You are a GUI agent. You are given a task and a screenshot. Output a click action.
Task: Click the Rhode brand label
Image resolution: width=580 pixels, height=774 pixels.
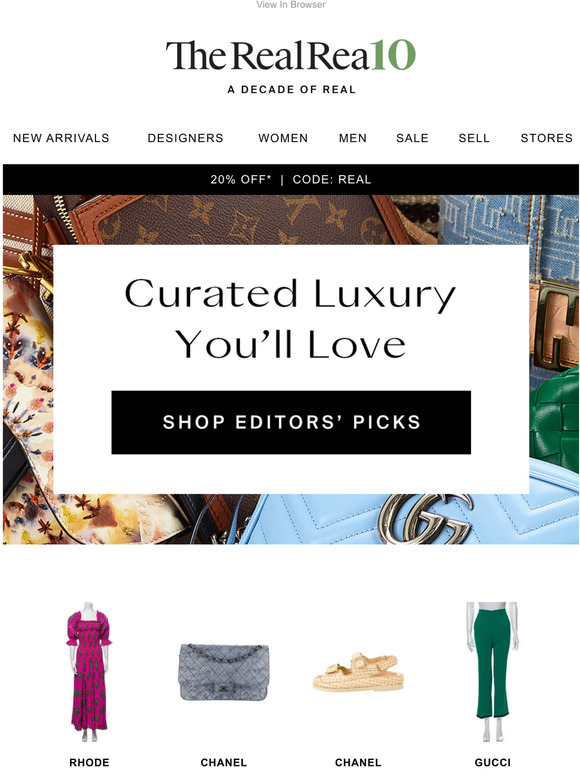tap(89, 762)
